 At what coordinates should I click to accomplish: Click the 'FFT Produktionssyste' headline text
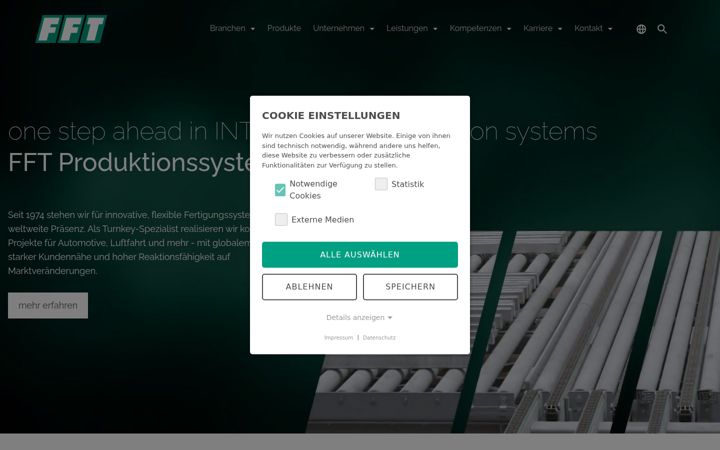129,163
